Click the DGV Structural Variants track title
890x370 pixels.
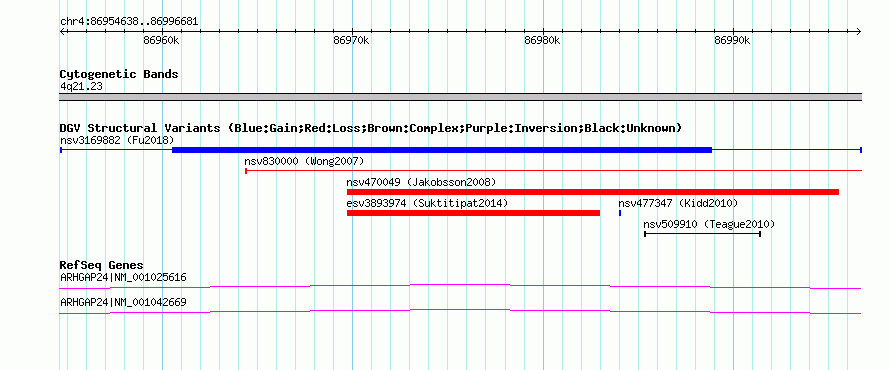(x=371, y=128)
